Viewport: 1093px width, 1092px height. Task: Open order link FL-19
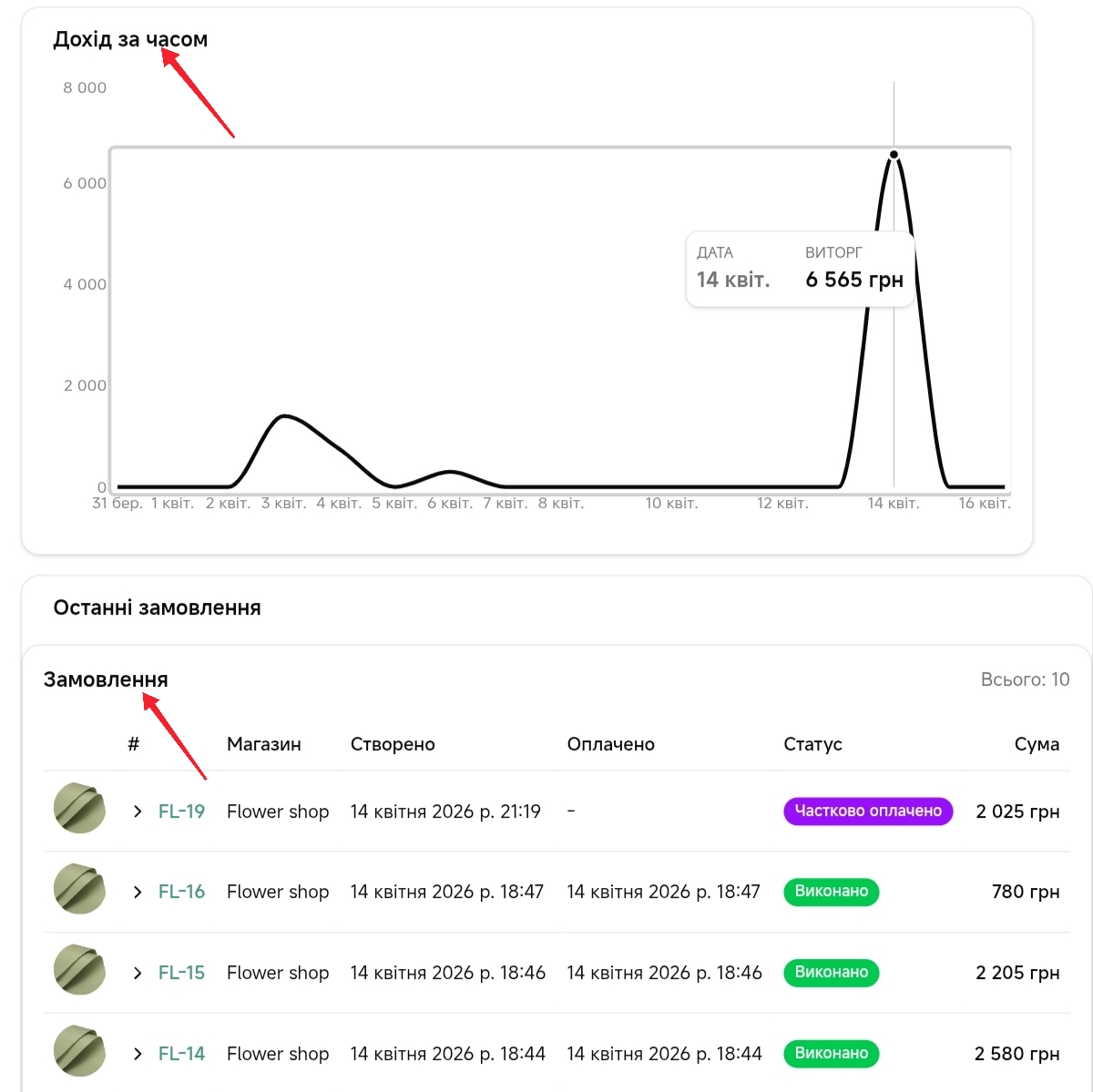181,811
